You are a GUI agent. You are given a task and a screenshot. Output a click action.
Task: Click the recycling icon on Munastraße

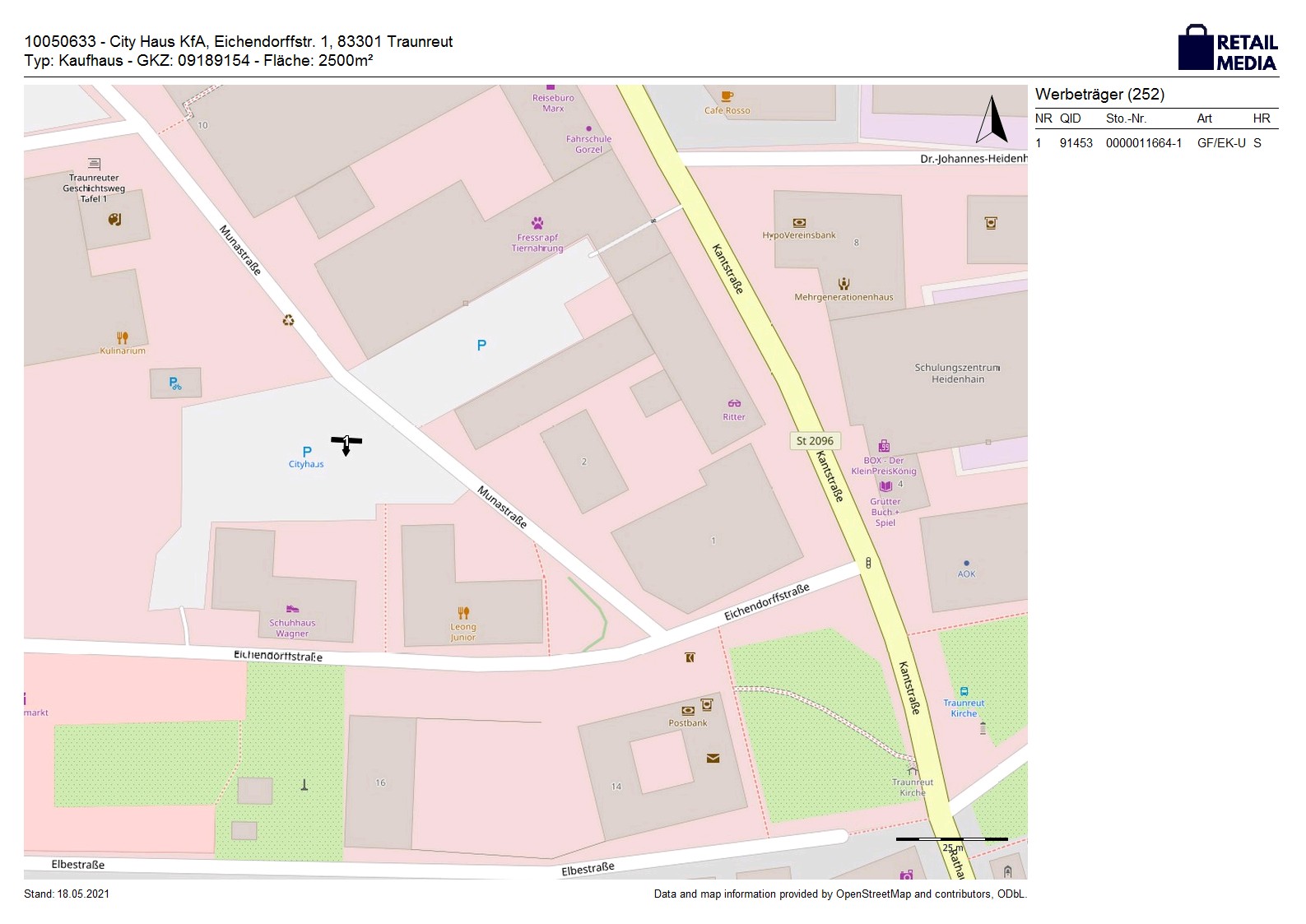288,321
